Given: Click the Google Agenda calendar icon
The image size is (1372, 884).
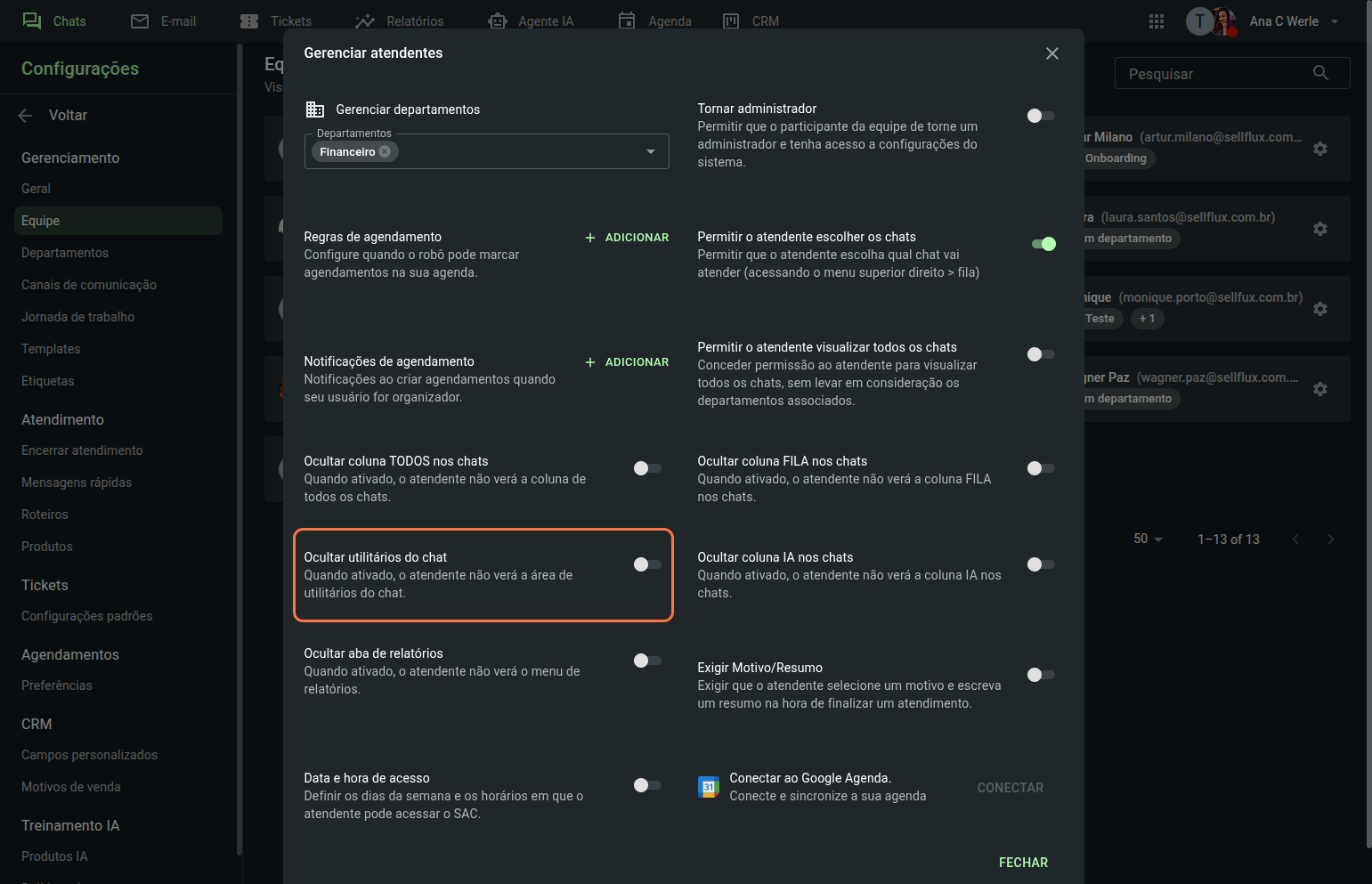Looking at the screenshot, I should (709, 787).
